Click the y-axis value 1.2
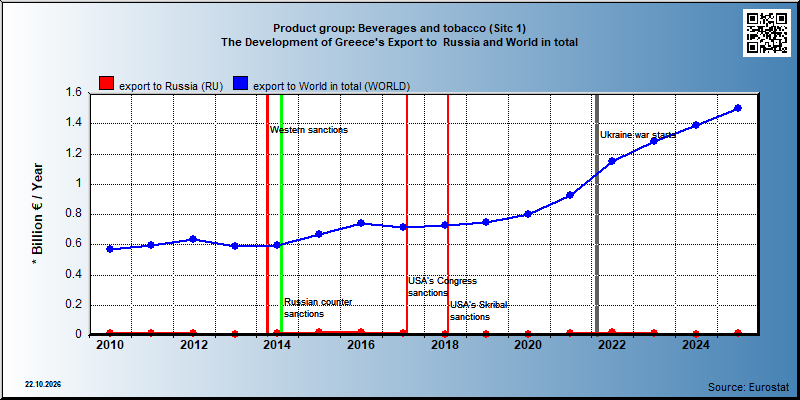The height and width of the screenshot is (400, 800). pyautogui.click(x=74, y=153)
